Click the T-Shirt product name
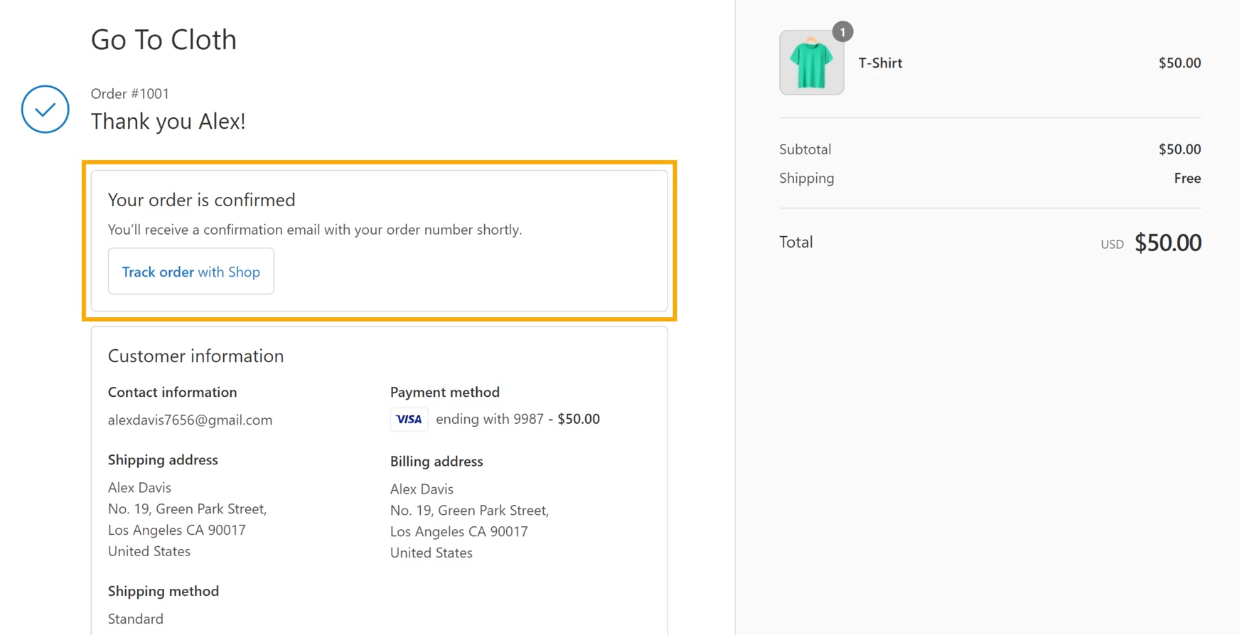 (x=881, y=63)
